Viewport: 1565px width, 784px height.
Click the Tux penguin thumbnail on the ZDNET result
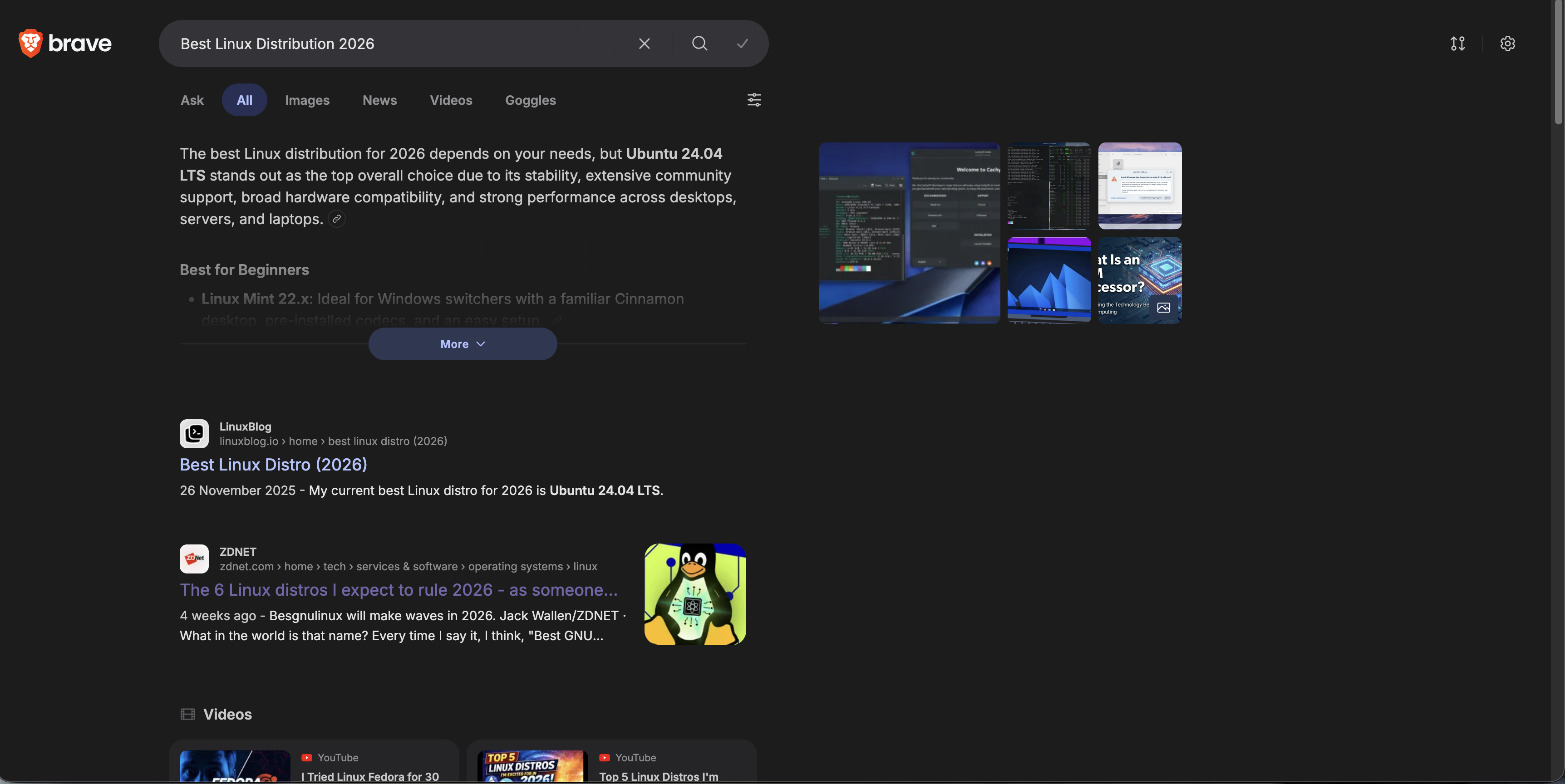695,593
